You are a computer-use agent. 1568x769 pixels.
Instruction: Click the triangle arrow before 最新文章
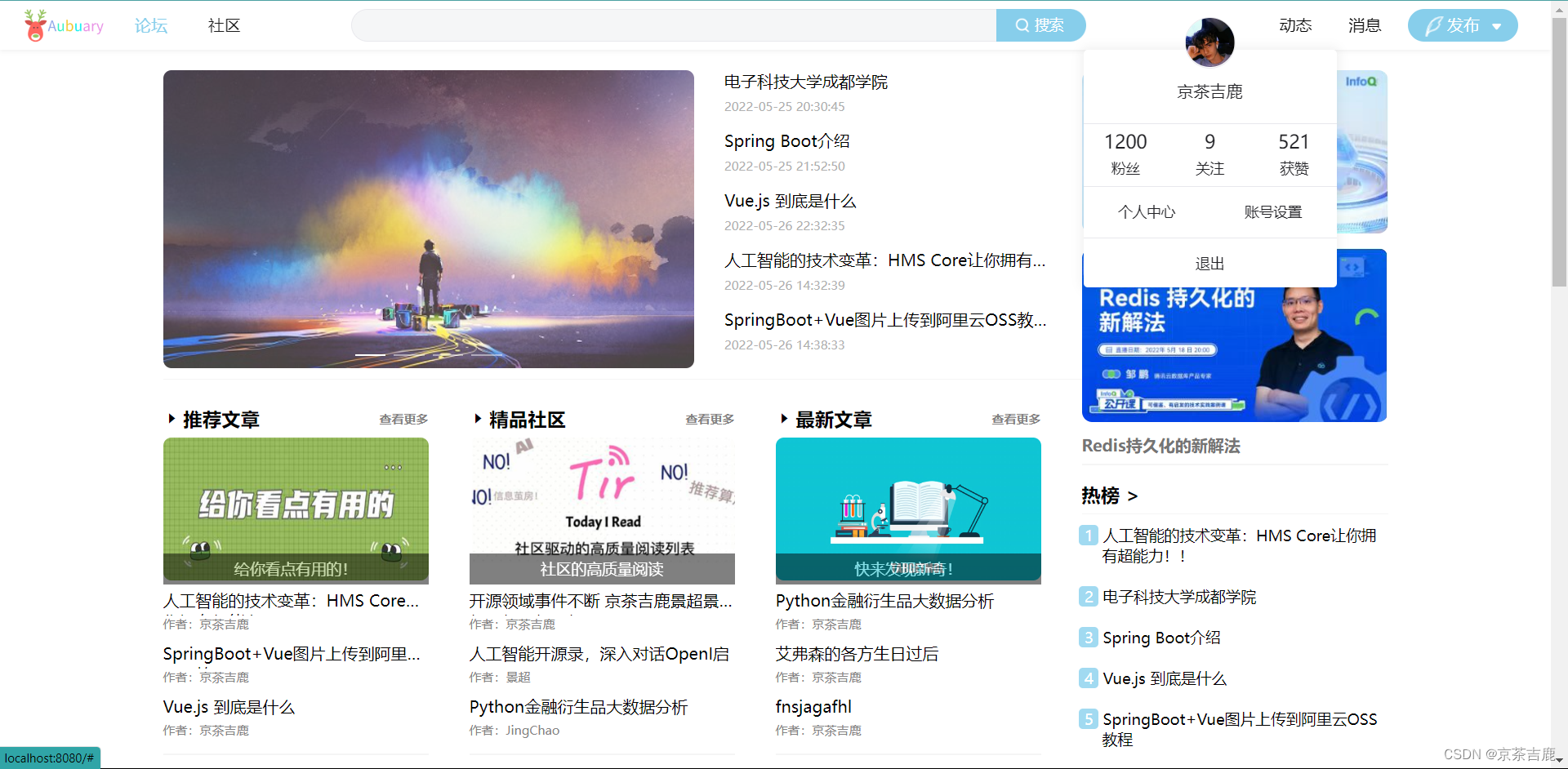coord(784,419)
